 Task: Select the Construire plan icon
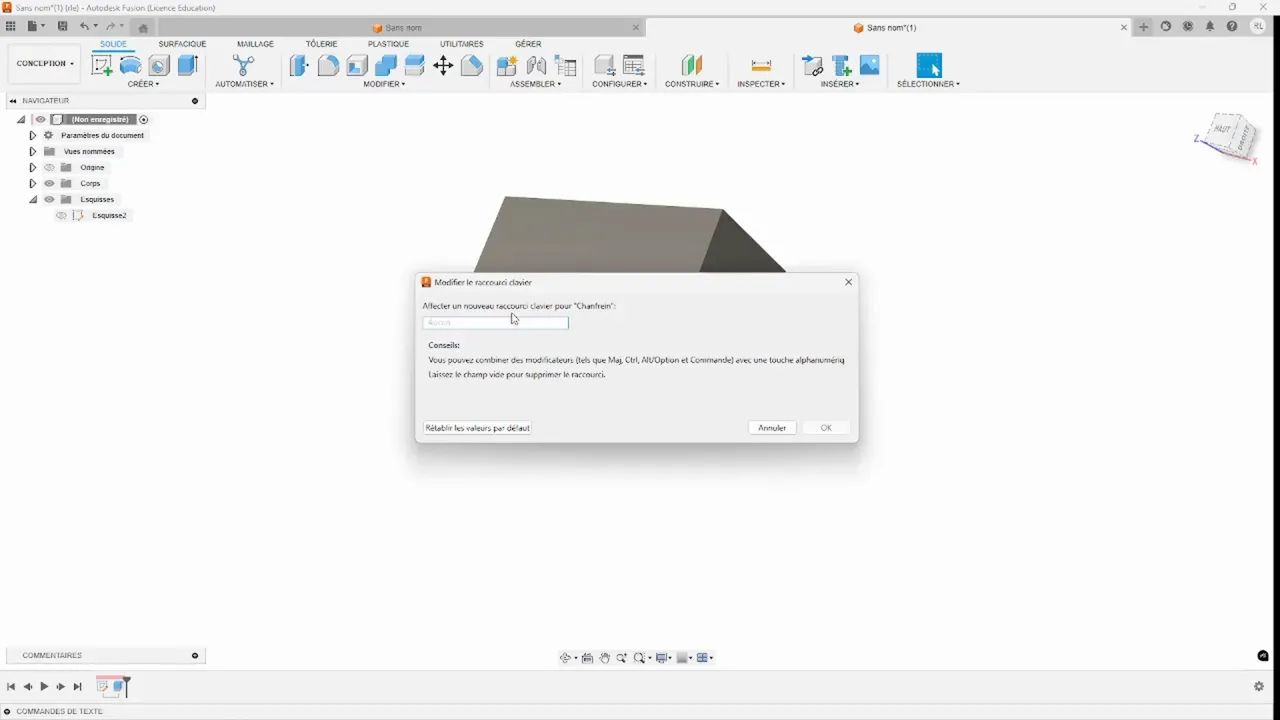(x=691, y=65)
